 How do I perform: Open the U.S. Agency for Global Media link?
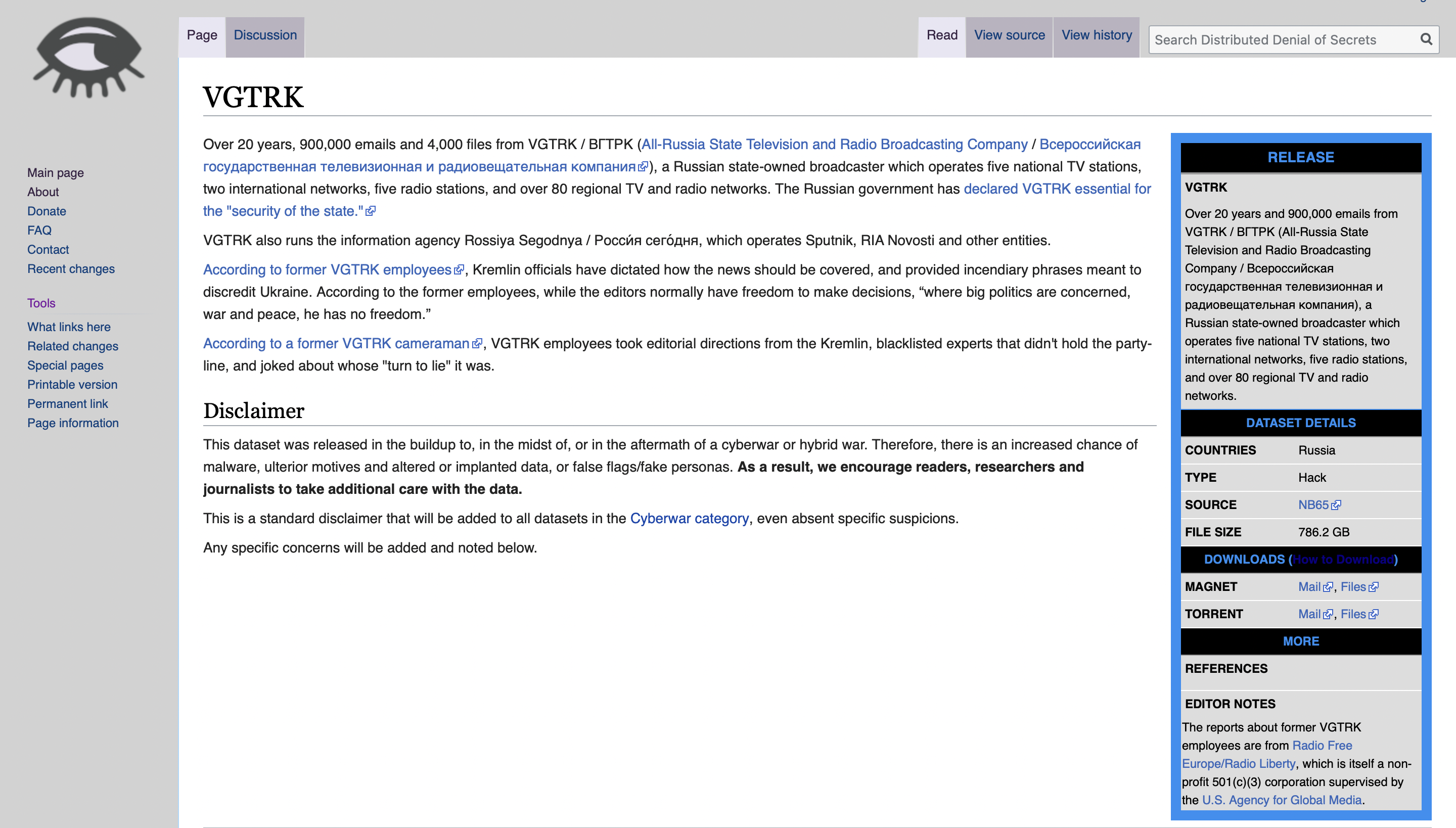pyautogui.click(x=1282, y=800)
